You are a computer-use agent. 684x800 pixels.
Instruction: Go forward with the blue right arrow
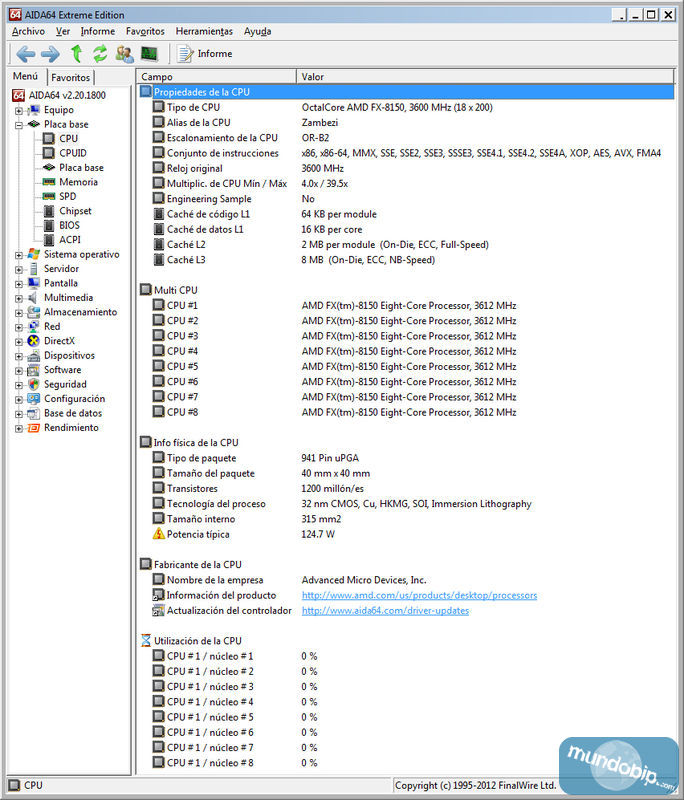(x=50, y=54)
